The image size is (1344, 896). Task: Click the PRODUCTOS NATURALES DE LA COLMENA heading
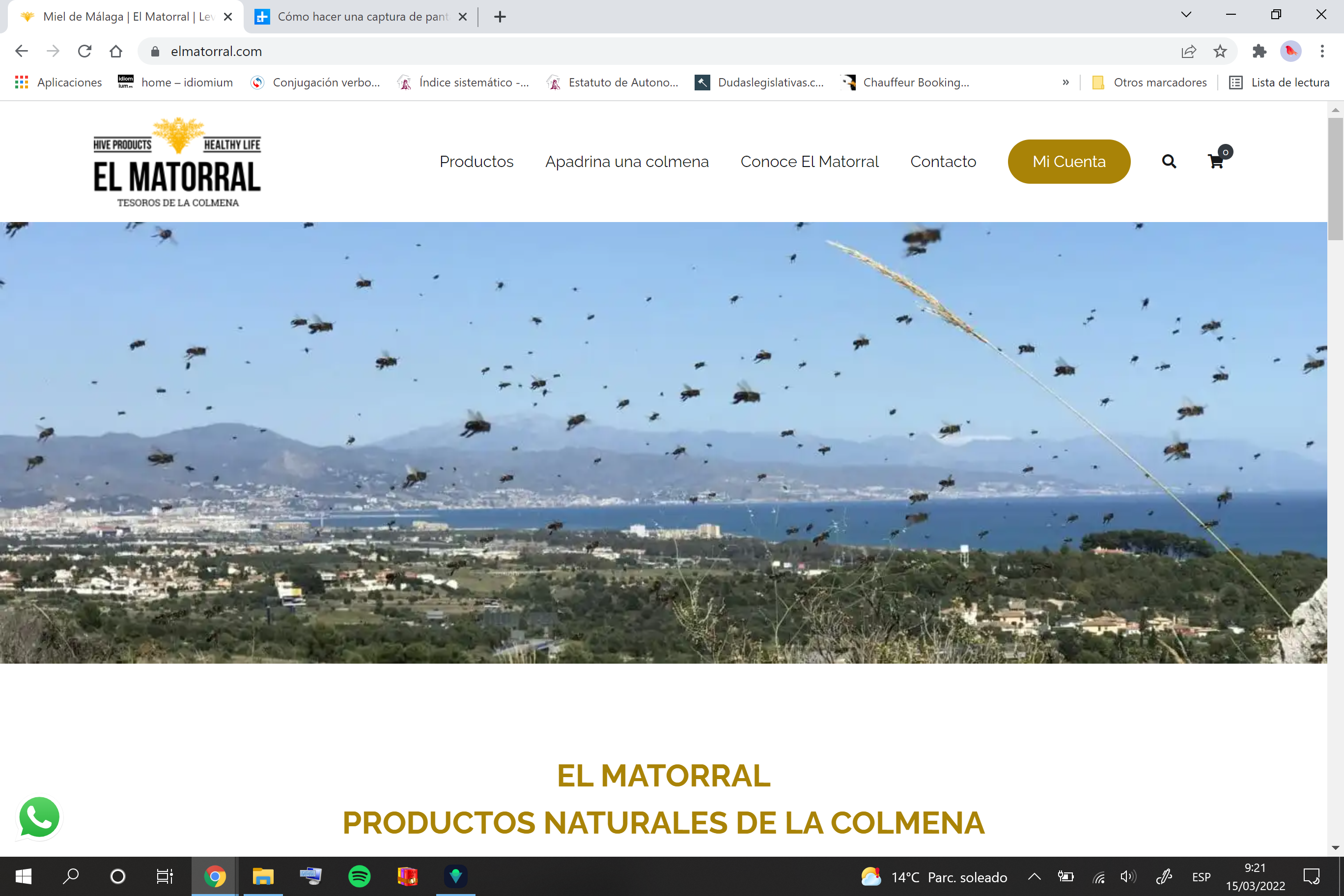pos(664,823)
